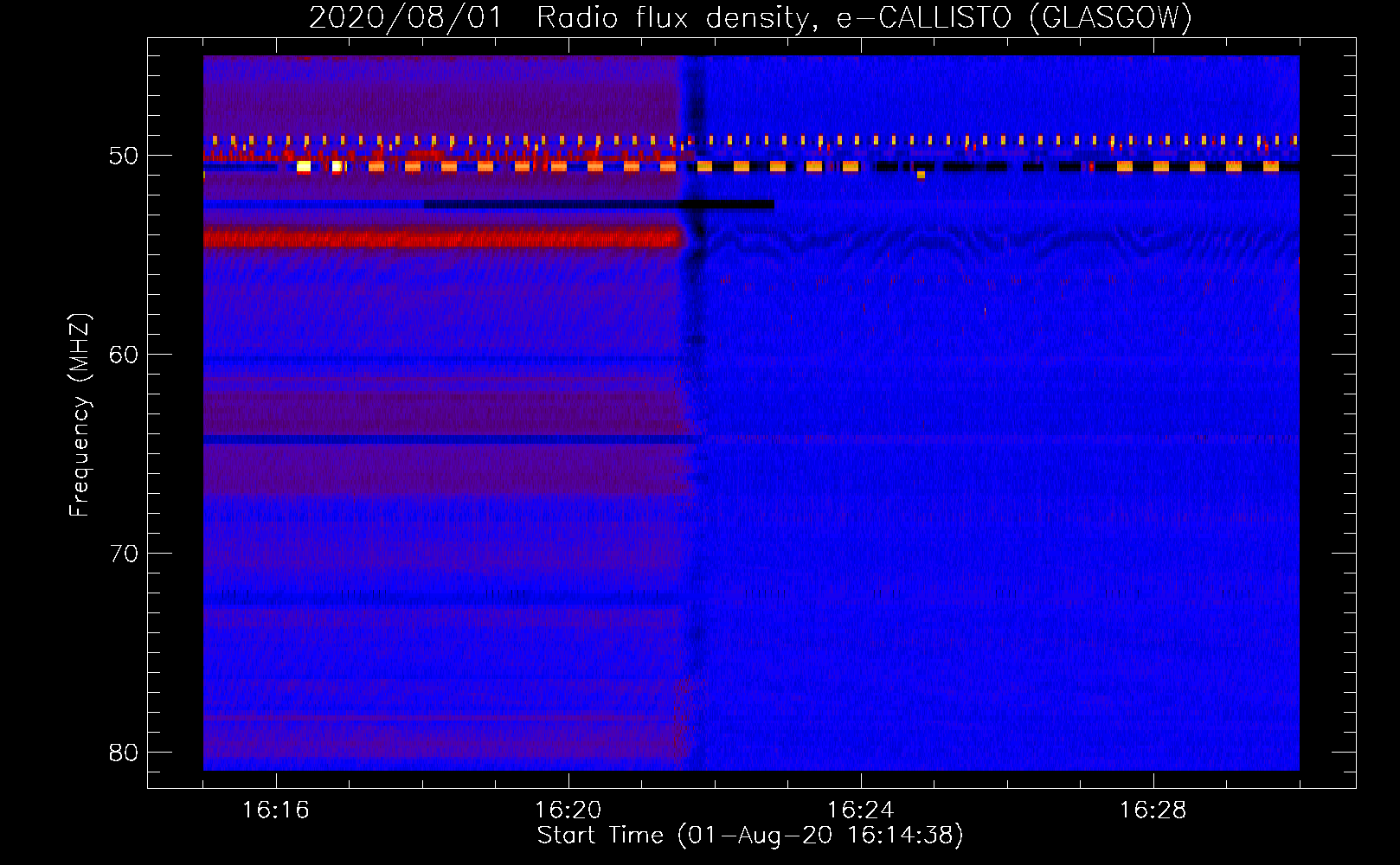Click the 'Frequency (MHZ)' axis label

(80, 415)
